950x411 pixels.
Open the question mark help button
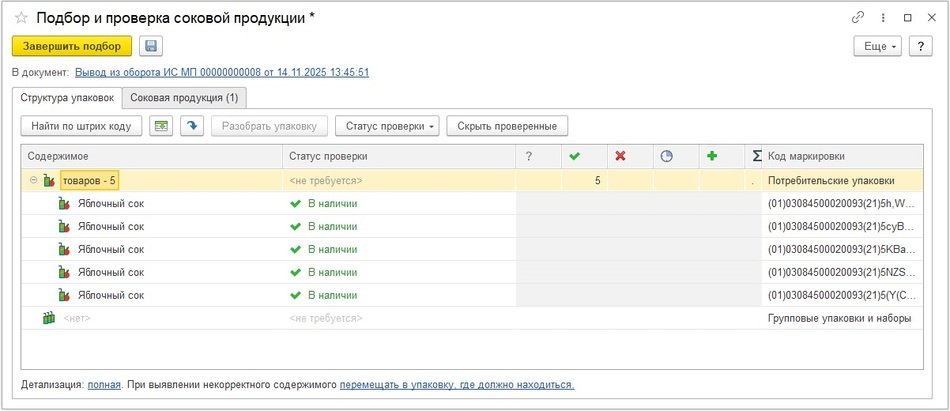pyautogui.click(x=920, y=46)
